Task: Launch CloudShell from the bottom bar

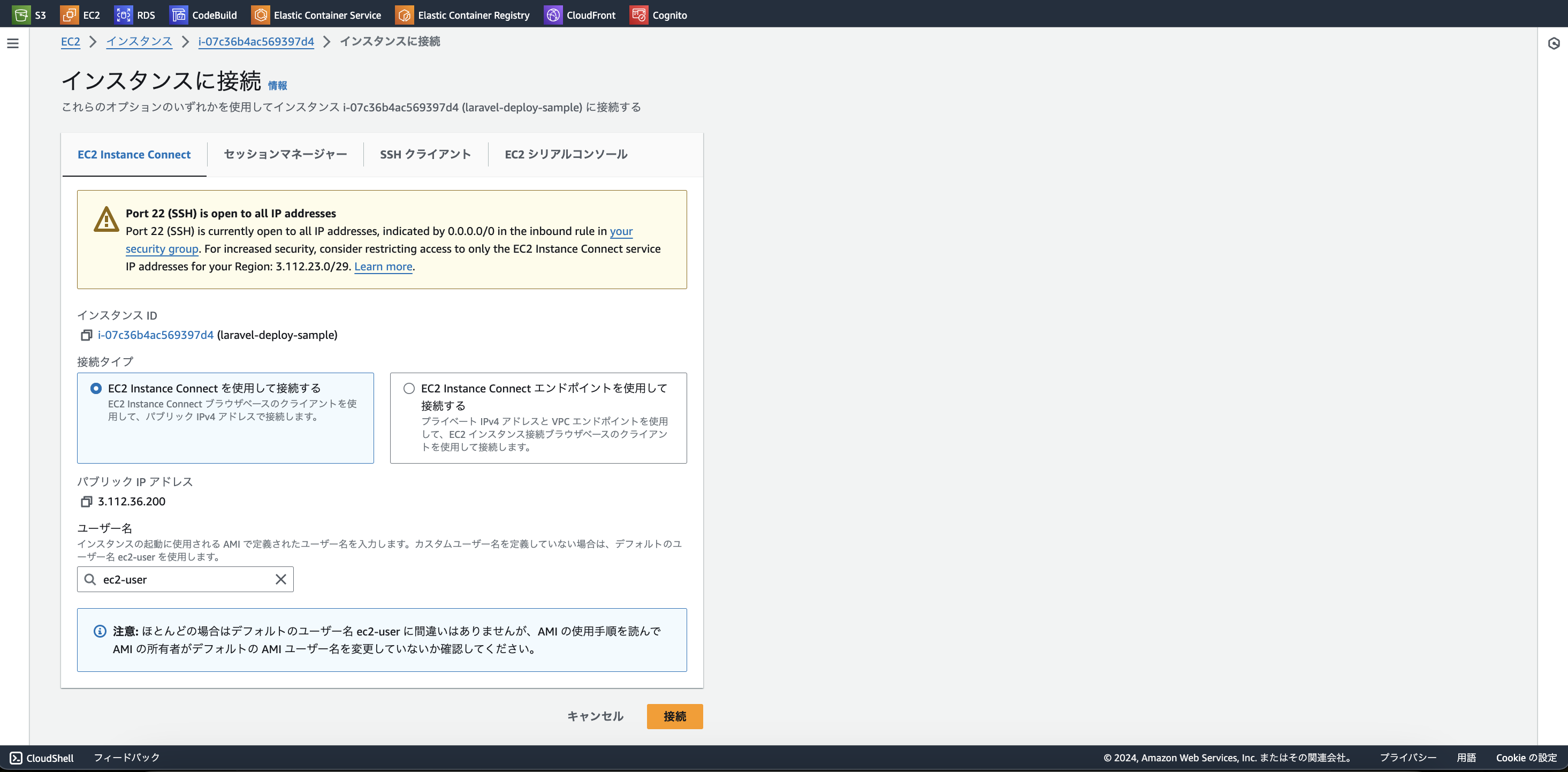Action: (x=44, y=758)
